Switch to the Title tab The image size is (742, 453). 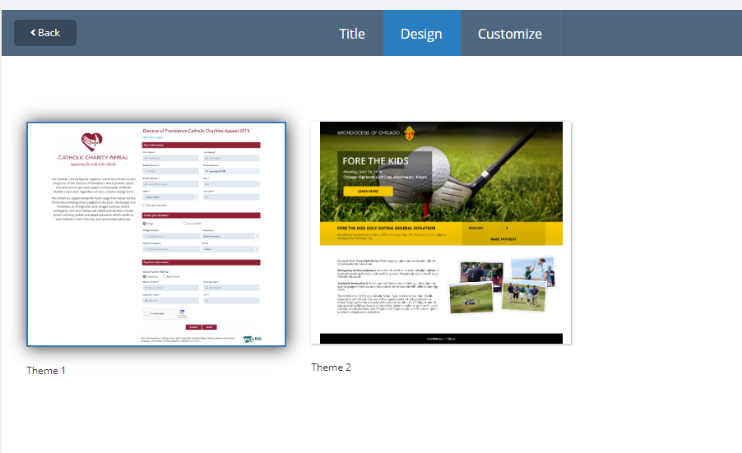coord(352,33)
